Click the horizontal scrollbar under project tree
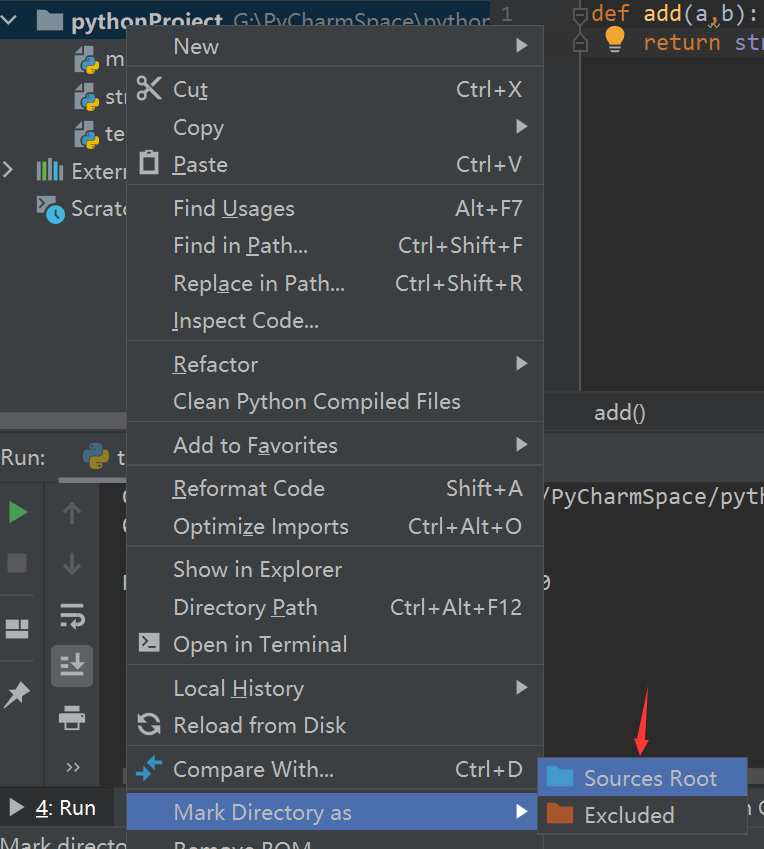 coord(63,420)
